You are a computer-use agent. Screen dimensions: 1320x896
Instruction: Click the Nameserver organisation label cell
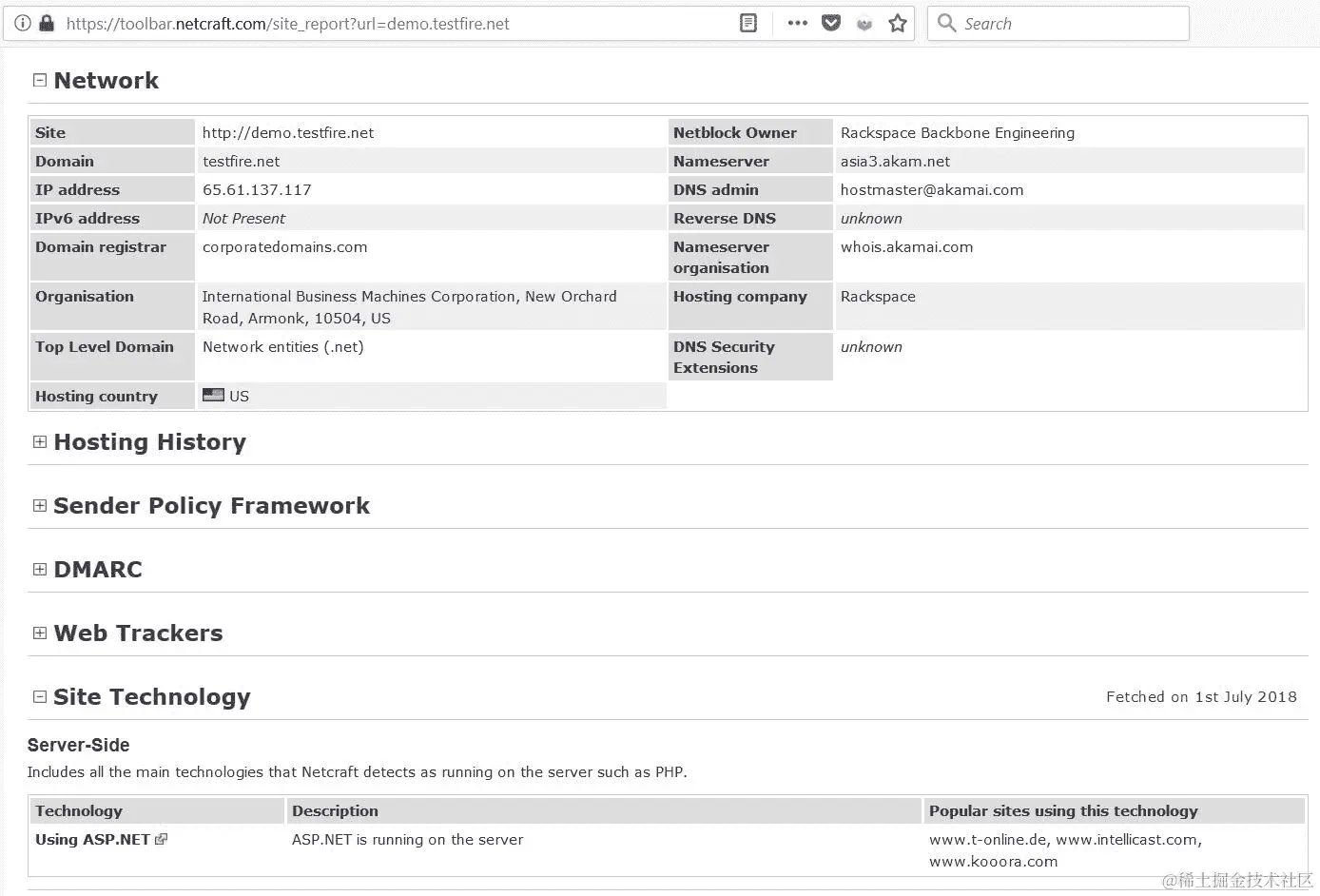click(750, 257)
